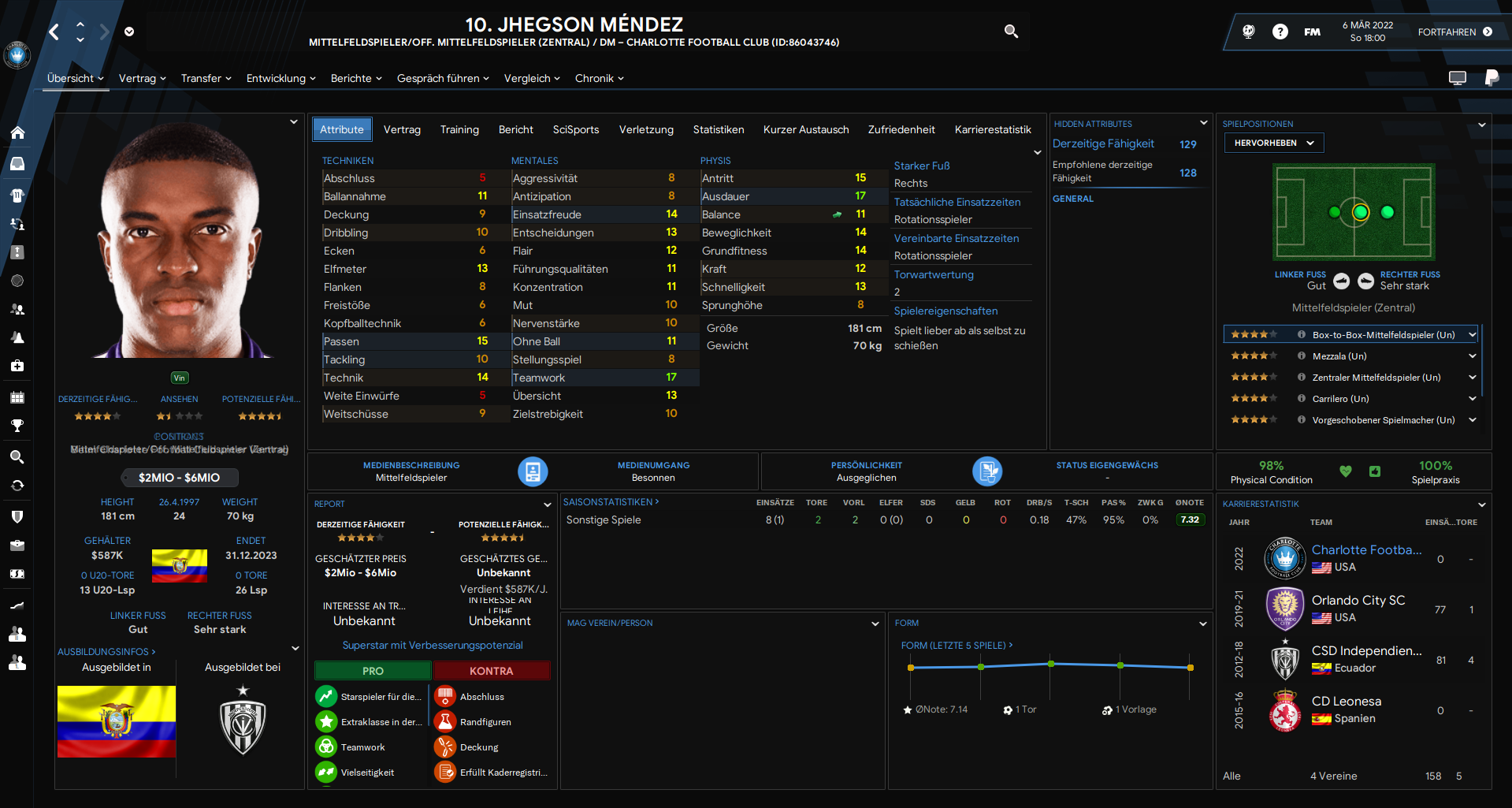The image size is (1512, 808).
Task: Open the Ausbildungsinfos link
Action: pos(106,652)
